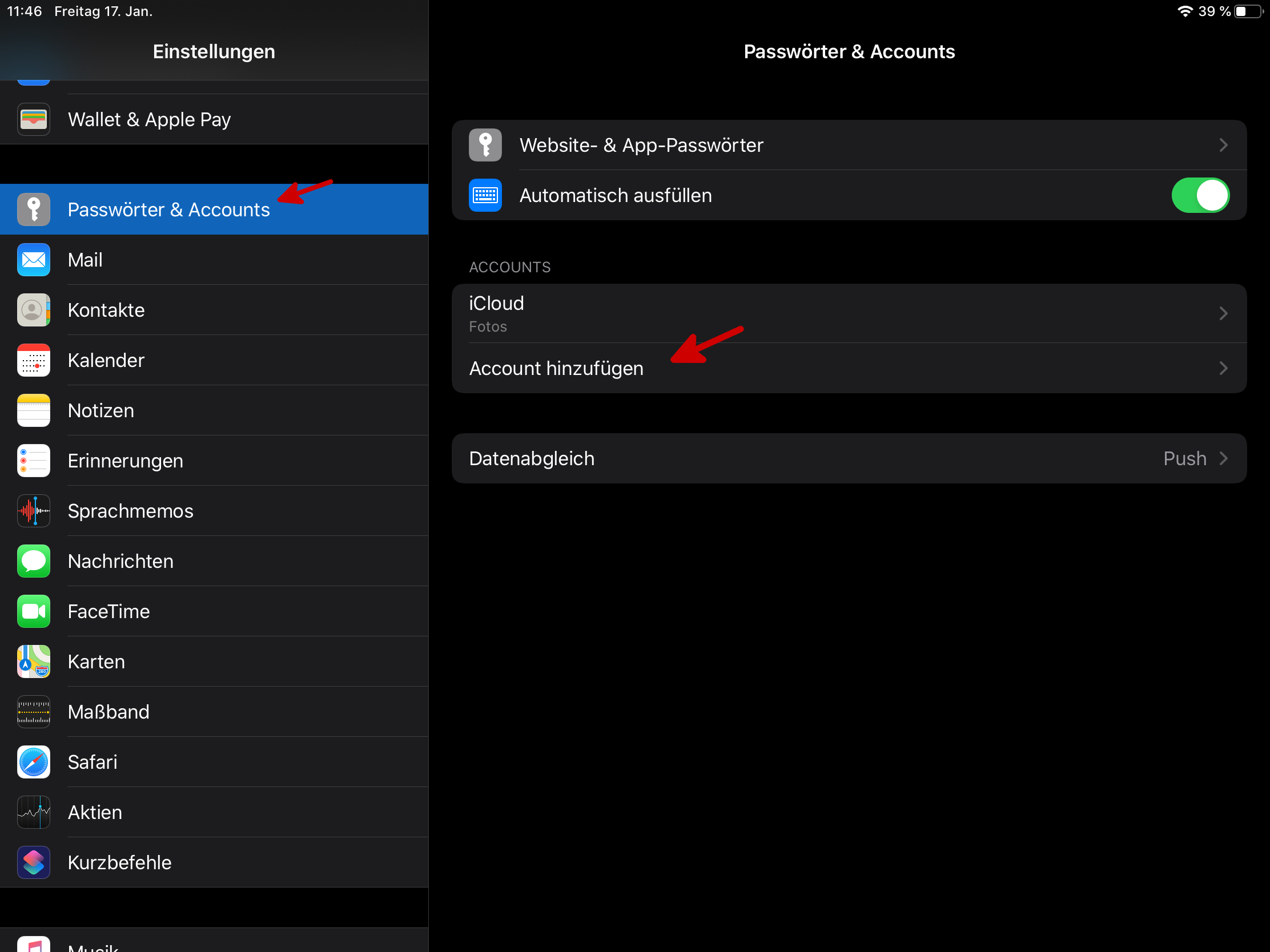Disable the Automatisch ausfüllen switch

click(1199, 195)
